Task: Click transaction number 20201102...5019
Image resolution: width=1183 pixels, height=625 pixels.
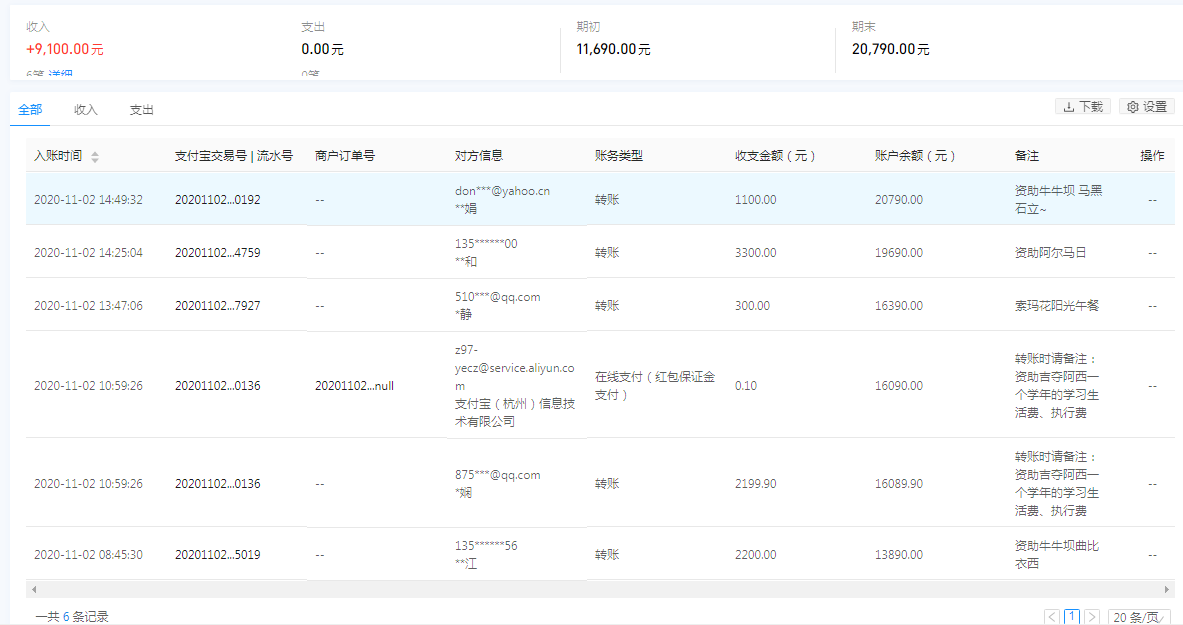Action: 217,555
